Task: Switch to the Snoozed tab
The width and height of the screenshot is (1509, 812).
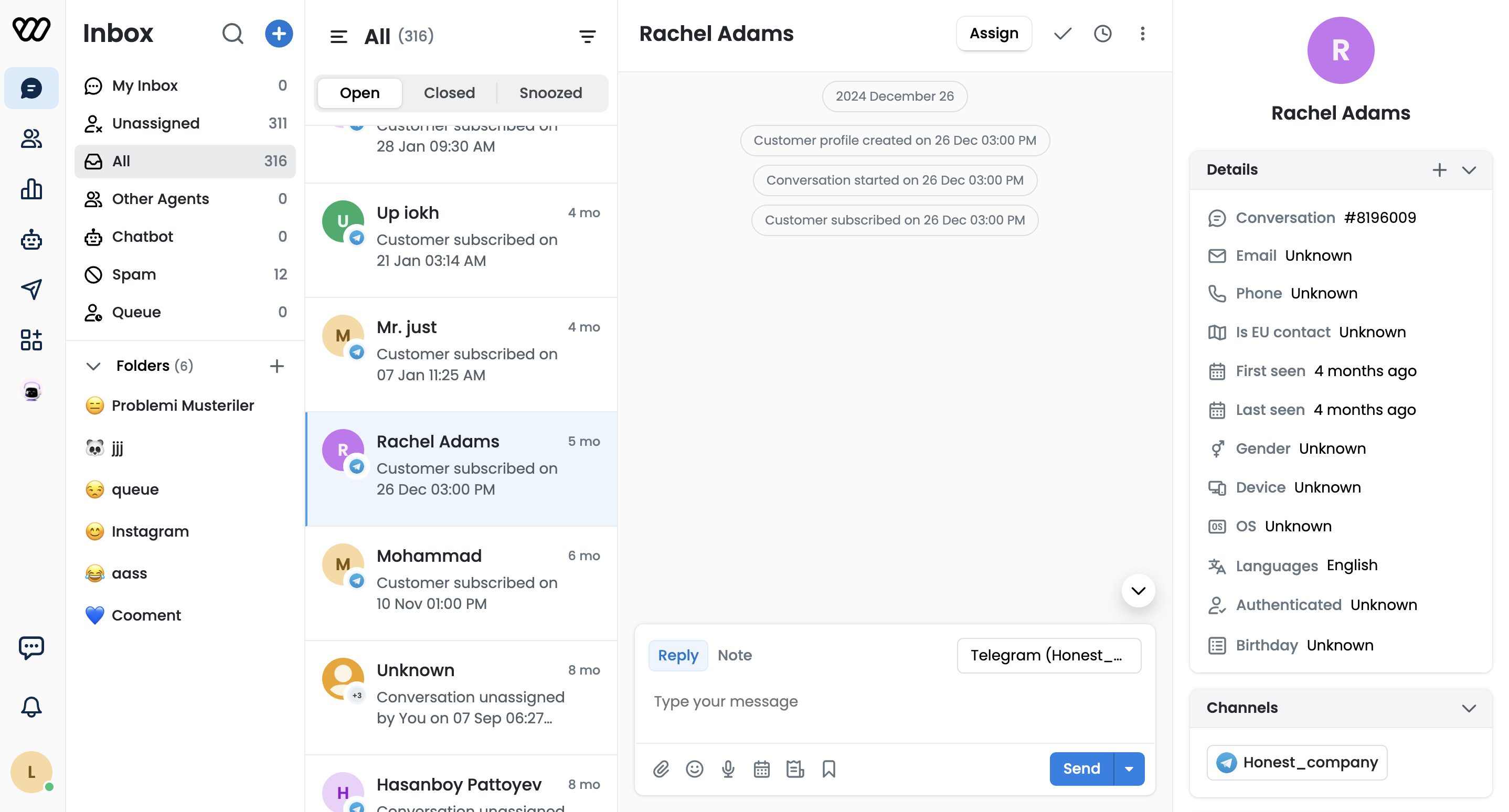Action: (x=550, y=93)
